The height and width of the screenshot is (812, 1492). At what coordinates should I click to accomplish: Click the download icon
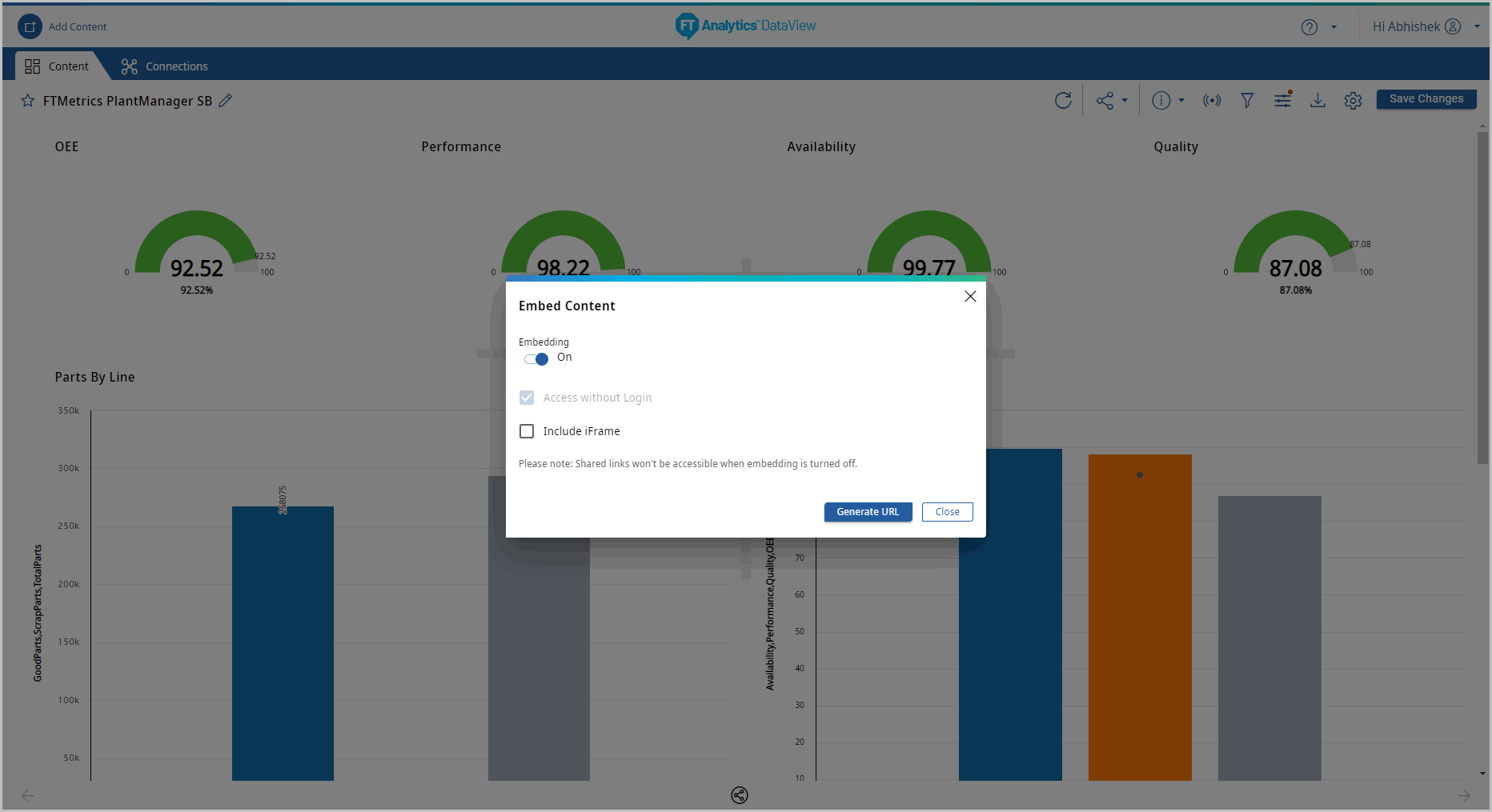[x=1318, y=100]
